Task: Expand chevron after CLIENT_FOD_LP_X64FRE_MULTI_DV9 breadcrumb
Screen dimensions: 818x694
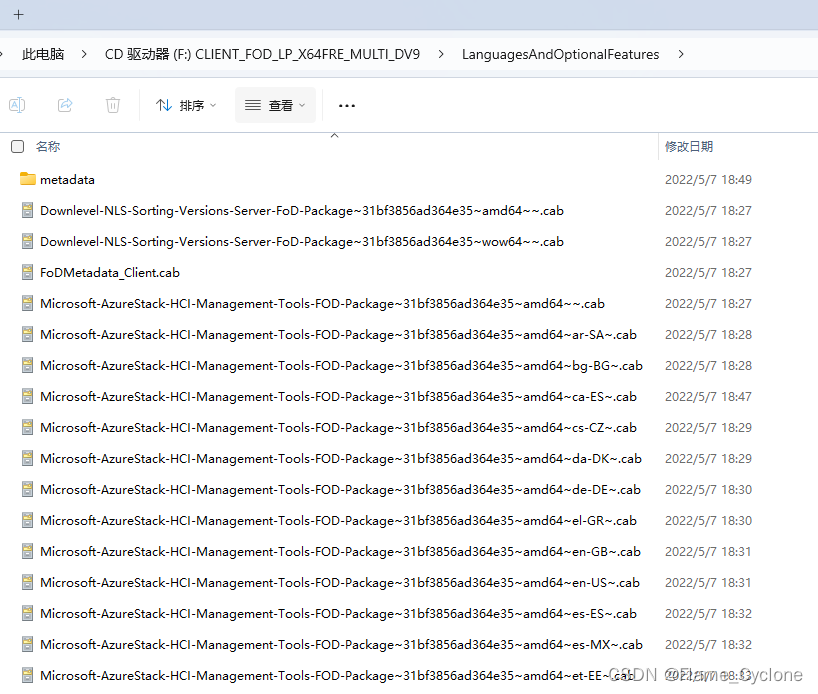Action: [441, 54]
